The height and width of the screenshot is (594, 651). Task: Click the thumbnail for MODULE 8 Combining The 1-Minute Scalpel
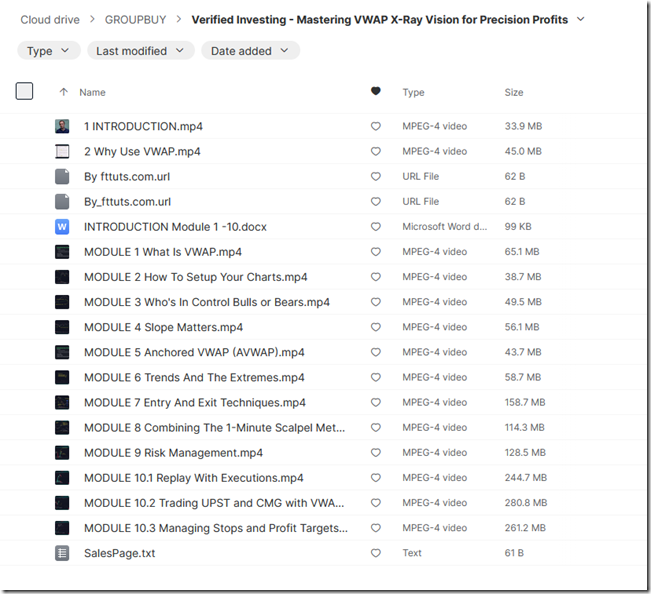[x=62, y=428]
